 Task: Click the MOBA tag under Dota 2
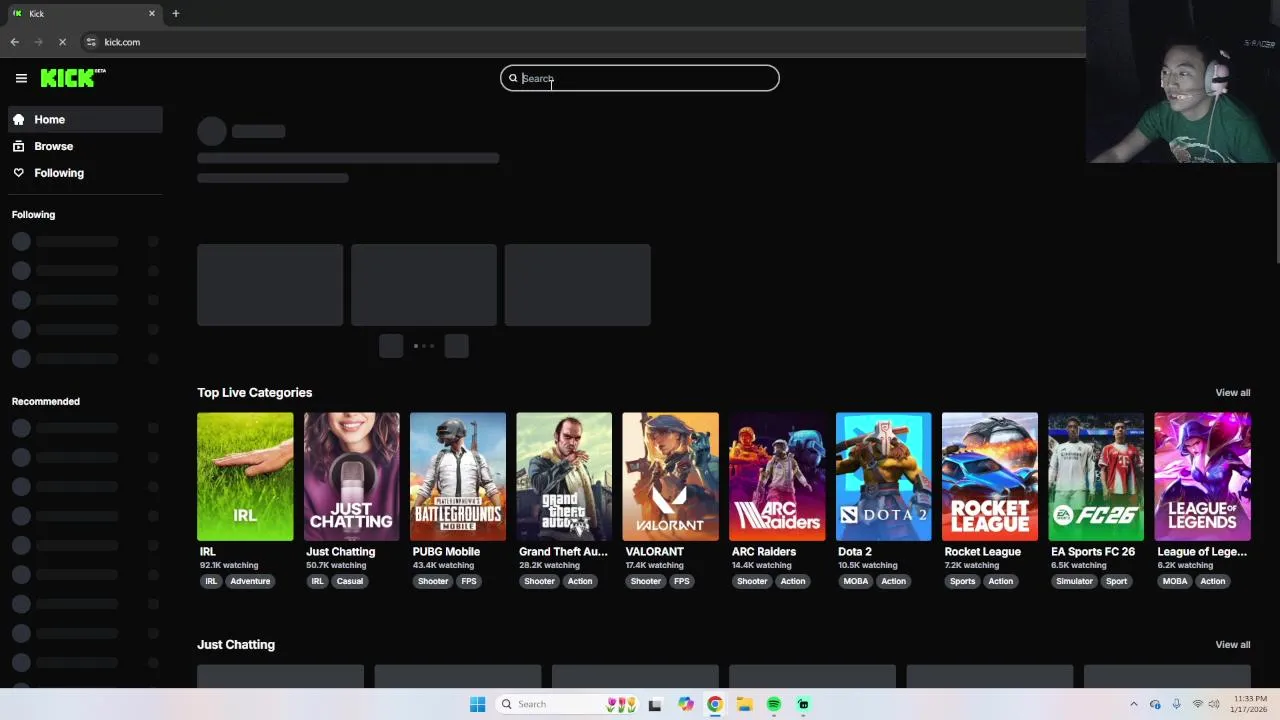click(856, 581)
